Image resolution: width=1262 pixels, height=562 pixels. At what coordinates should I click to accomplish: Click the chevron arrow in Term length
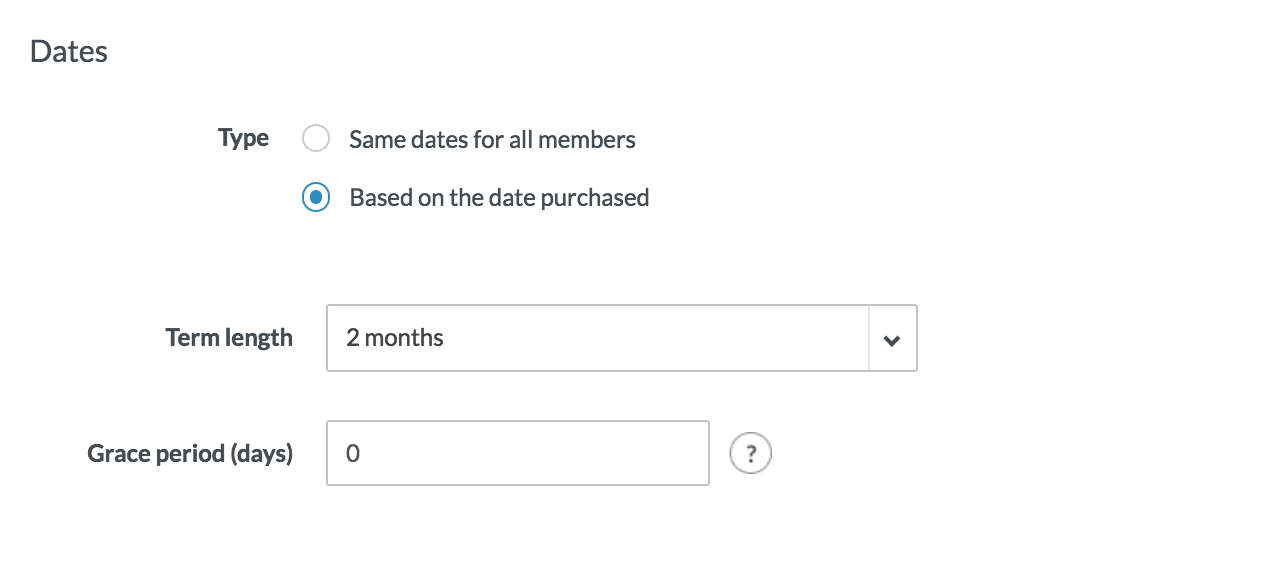click(892, 339)
